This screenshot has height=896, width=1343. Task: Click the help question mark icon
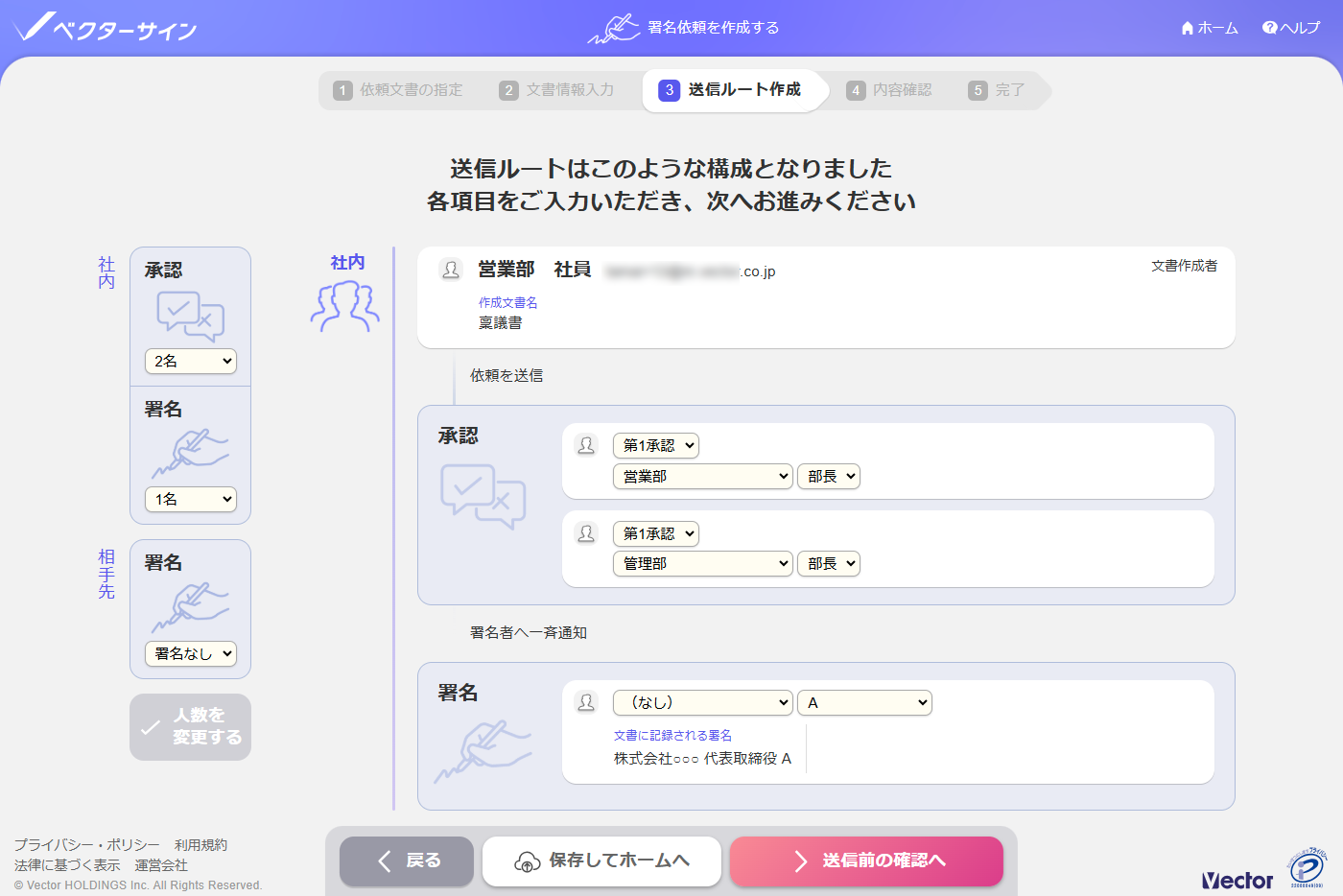coord(1270,28)
